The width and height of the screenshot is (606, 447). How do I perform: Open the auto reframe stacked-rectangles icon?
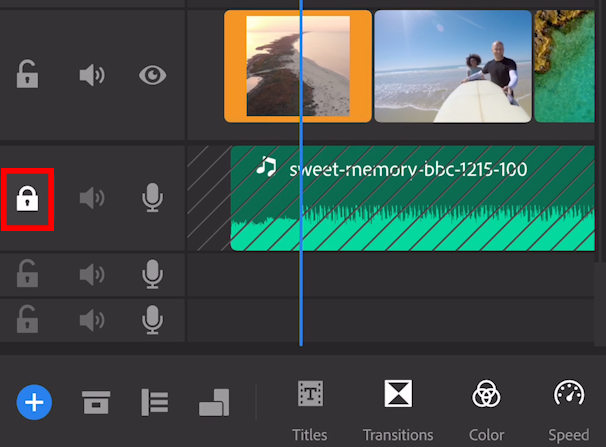click(214, 402)
